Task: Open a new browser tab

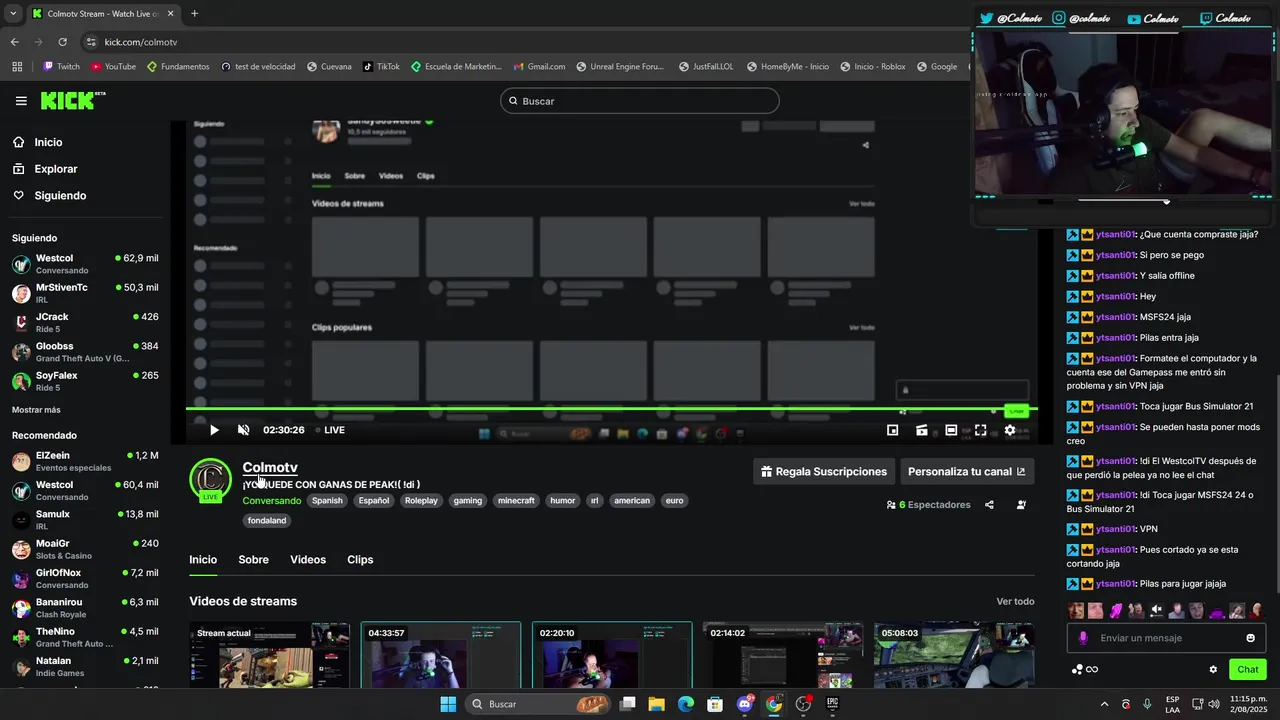Action: (194, 14)
